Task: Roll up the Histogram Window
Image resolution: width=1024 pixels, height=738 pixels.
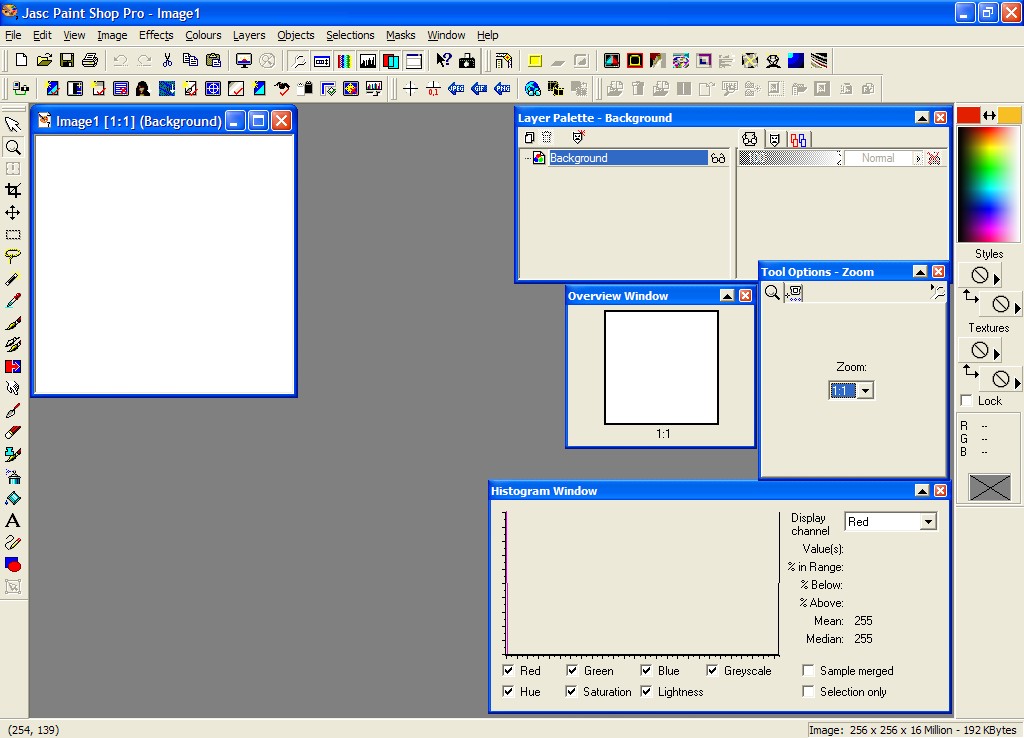Action: coord(922,490)
